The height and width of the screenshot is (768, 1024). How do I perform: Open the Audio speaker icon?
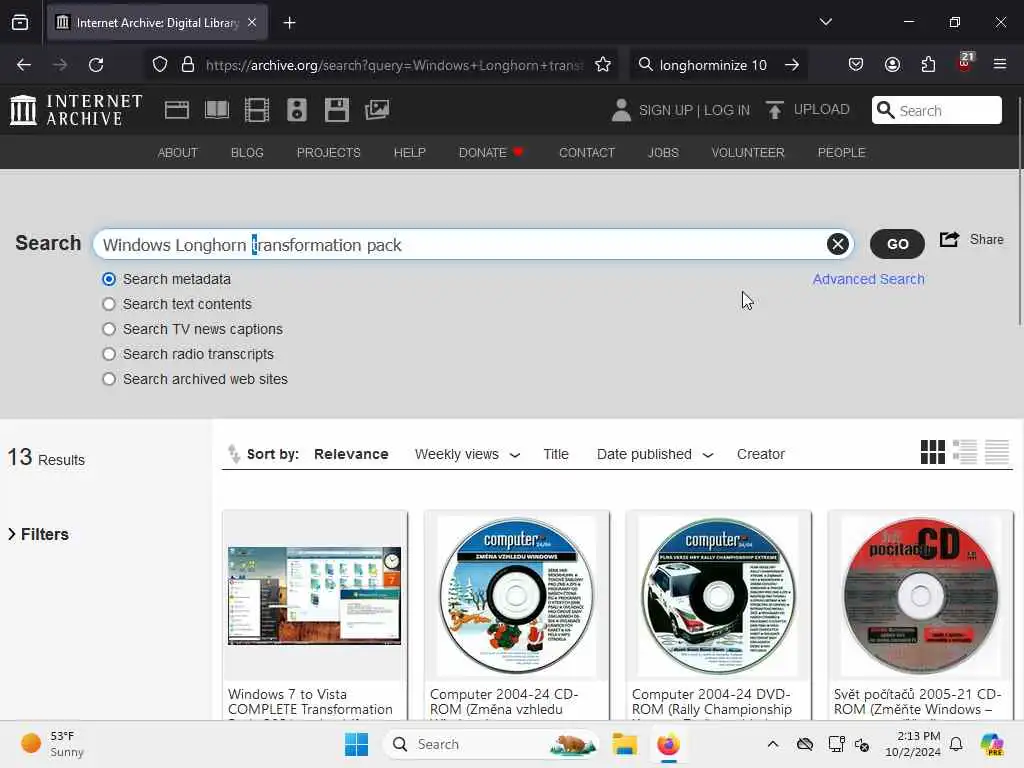point(296,110)
